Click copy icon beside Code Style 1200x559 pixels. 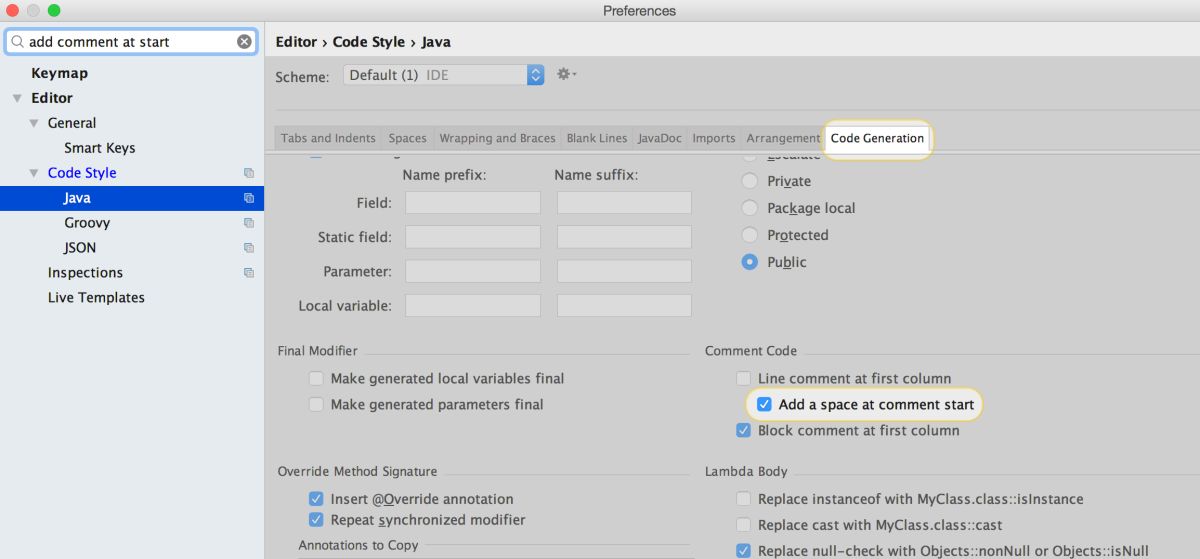click(x=249, y=173)
